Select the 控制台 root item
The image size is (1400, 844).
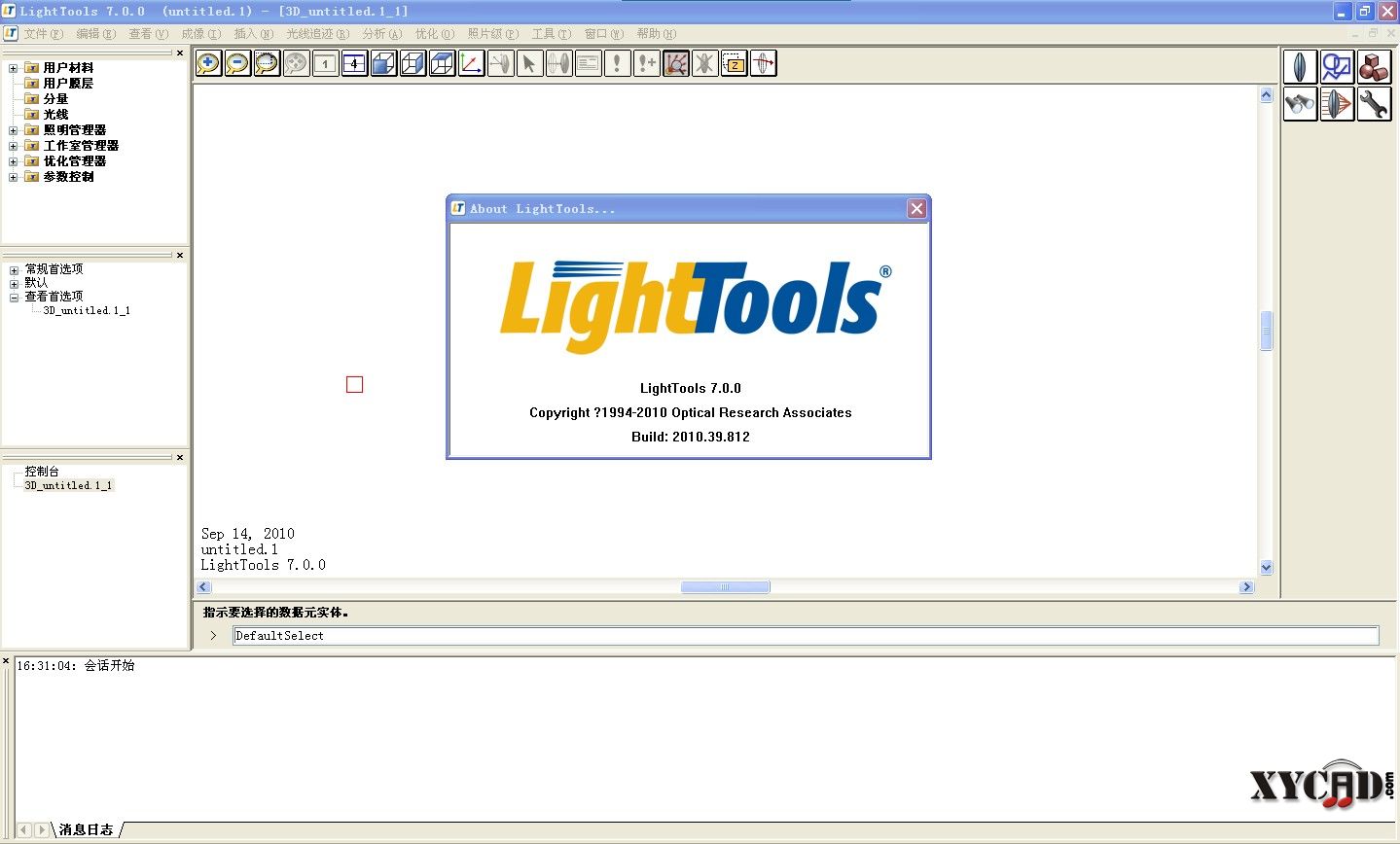click(42, 472)
